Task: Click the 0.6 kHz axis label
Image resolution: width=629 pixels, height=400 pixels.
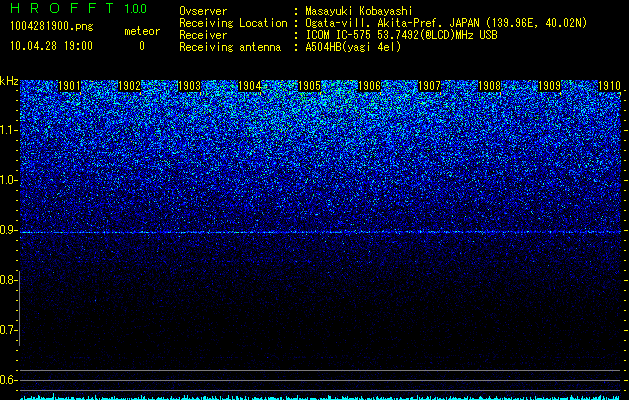Action: tap(9, 380)
